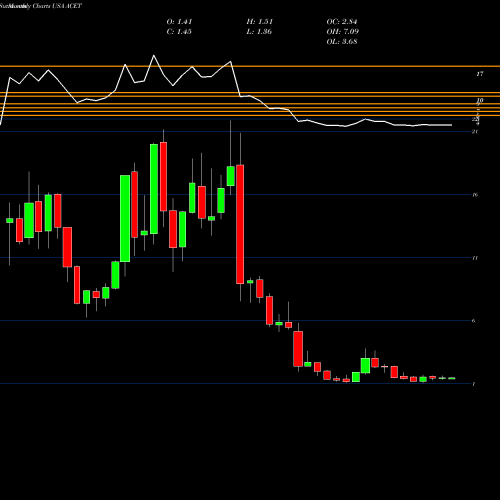
Task: Click the 'H: 1.51' high price value
Action: pyautogui.click(x=260, y=22)
